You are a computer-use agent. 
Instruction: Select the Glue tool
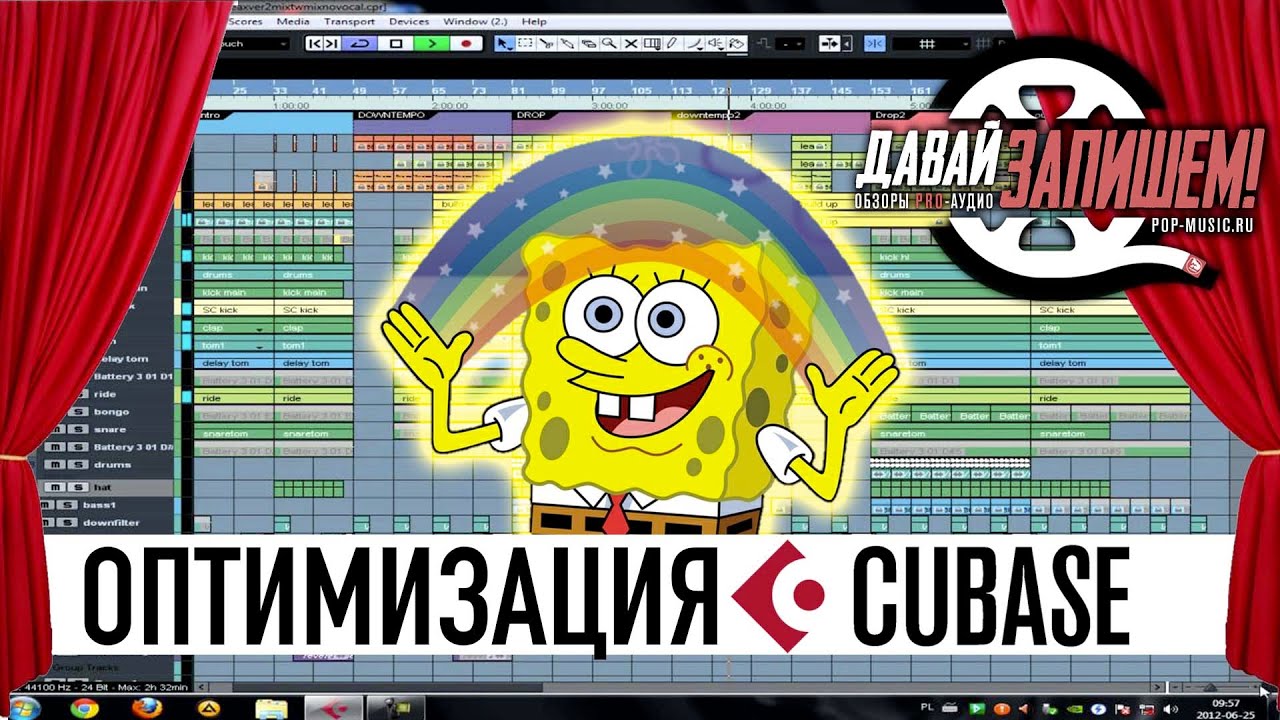click(567, 43)
